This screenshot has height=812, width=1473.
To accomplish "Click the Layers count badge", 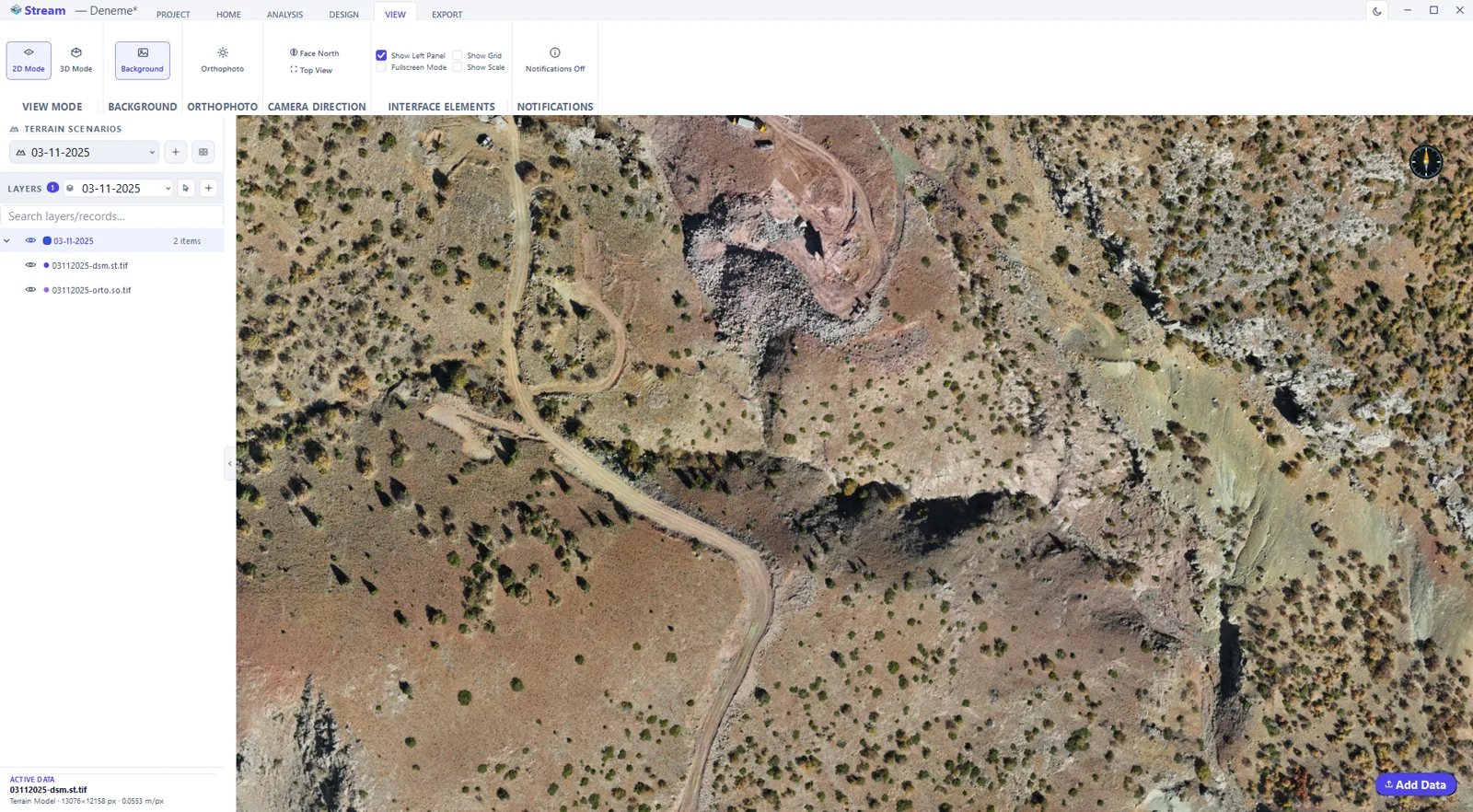I will 52,187.
